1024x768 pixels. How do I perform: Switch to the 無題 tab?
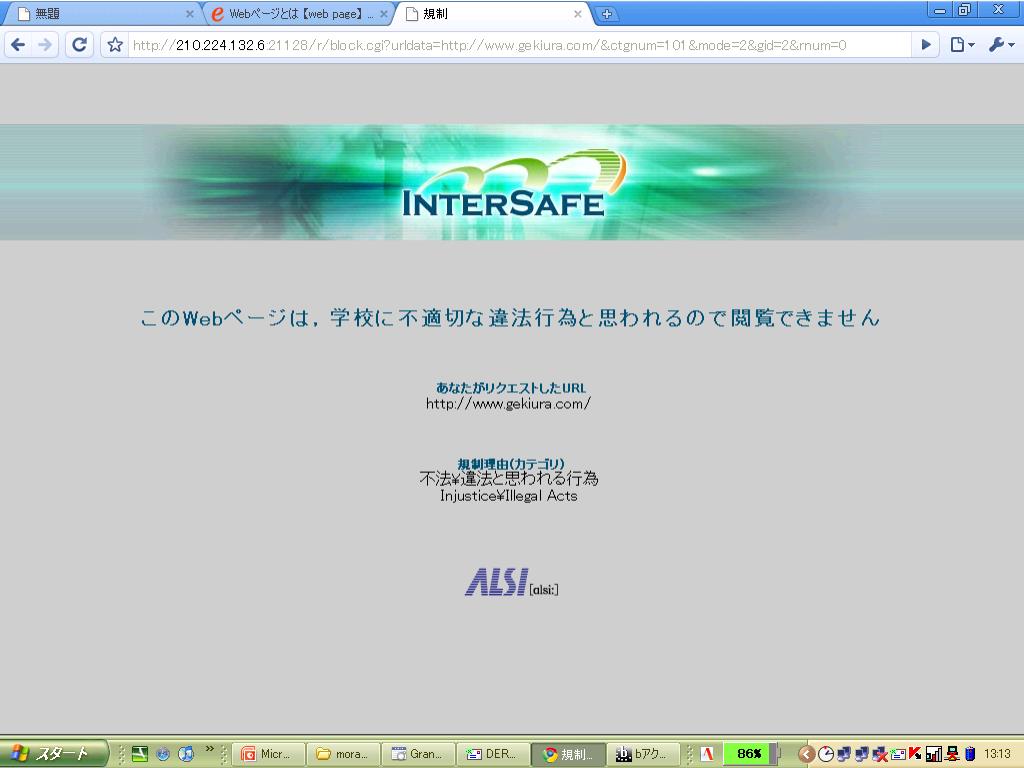[x=98, y=14]
